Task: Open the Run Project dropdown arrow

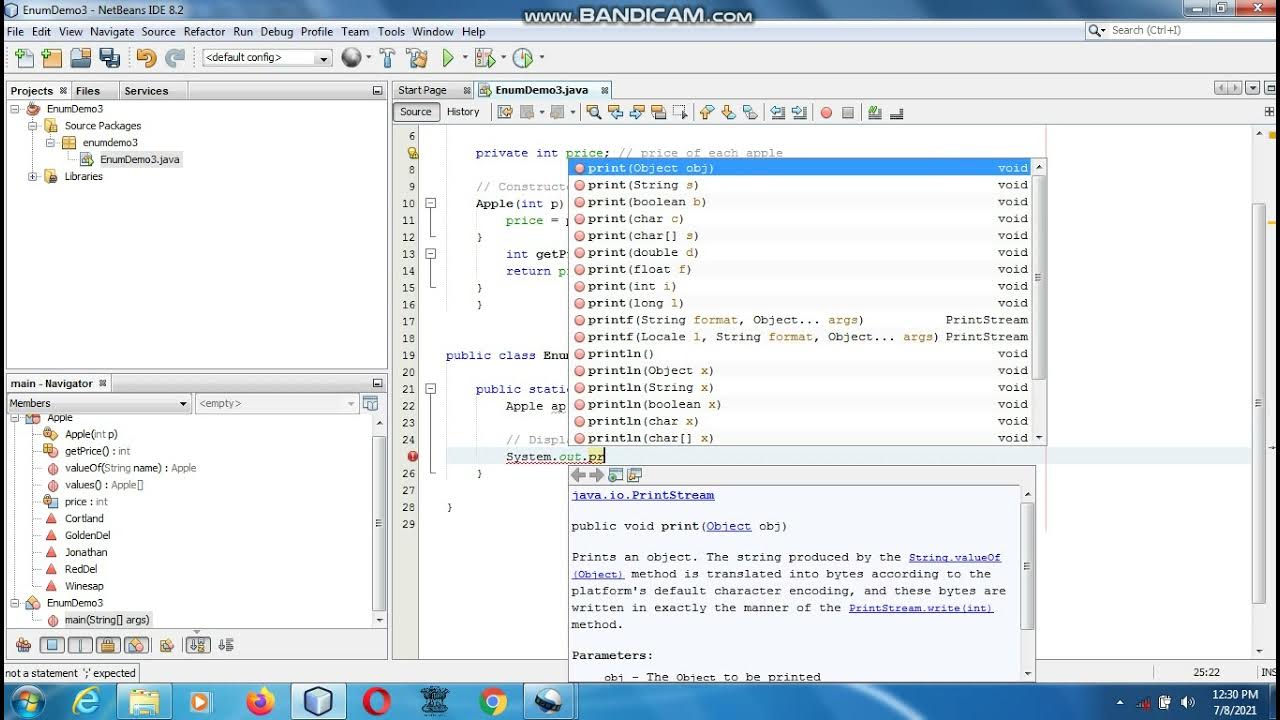Action: click(x=464, y=58)
